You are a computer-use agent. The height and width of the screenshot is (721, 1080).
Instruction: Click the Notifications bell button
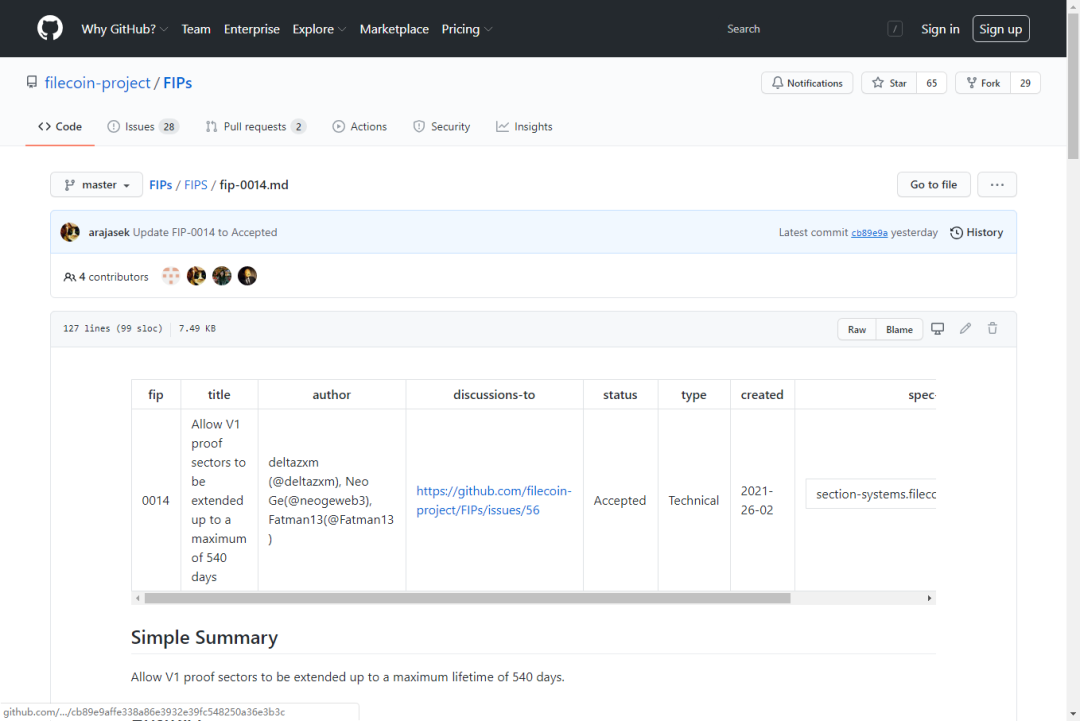[807, 83]
